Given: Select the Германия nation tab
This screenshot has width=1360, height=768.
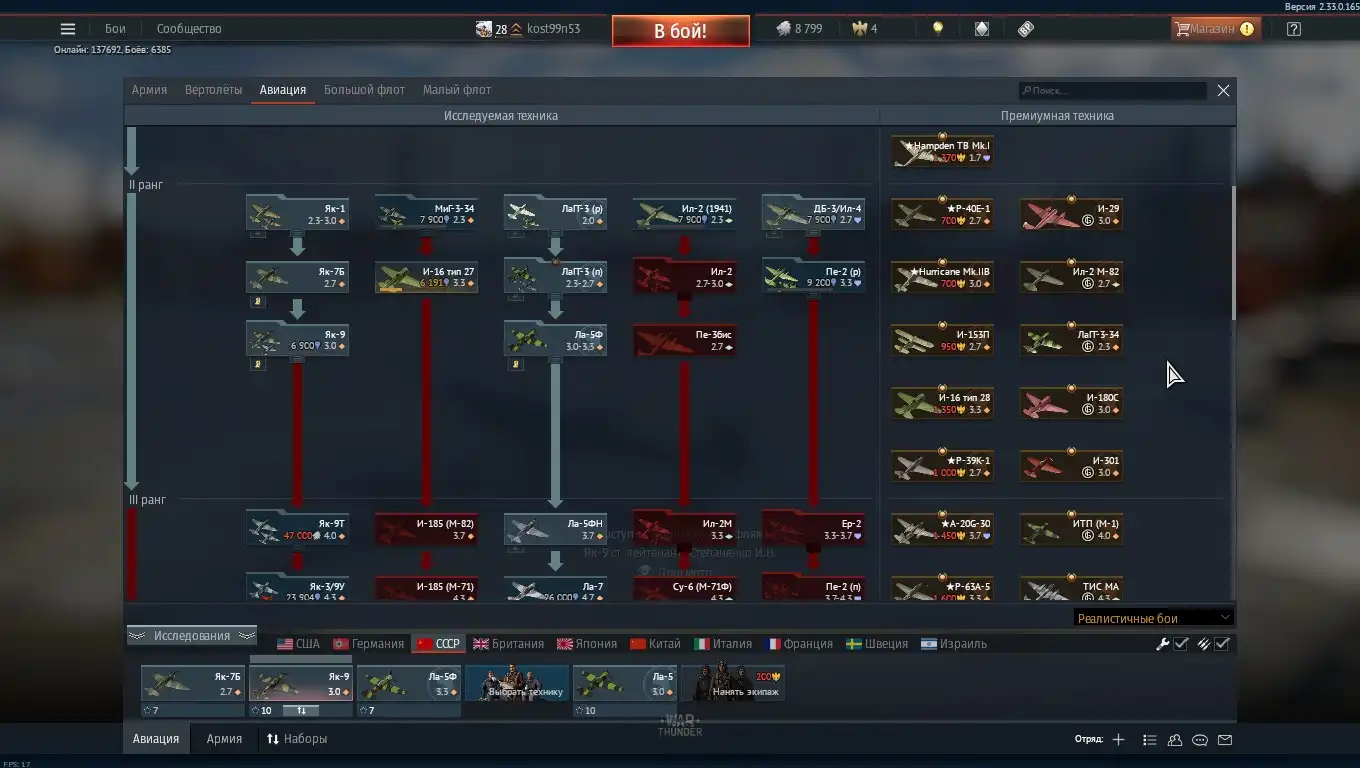Looking at the screenshot, I should pyautogui.click(x=368, y=644).
